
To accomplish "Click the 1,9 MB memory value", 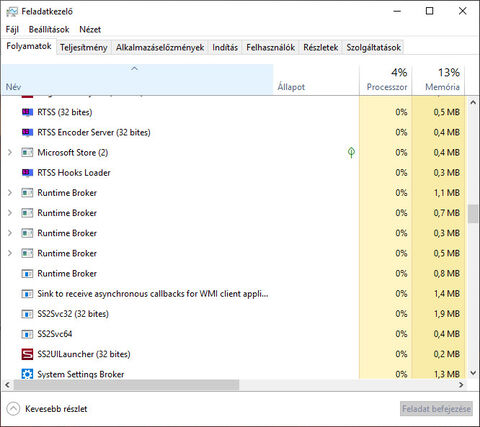I will pyautogui.click(x=447, y=314).
